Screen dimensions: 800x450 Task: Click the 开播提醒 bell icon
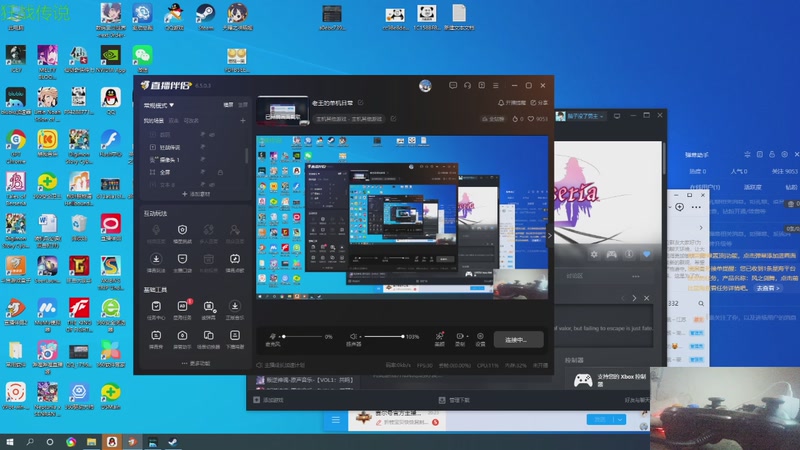pyautogui.click(x=501, y=103)
